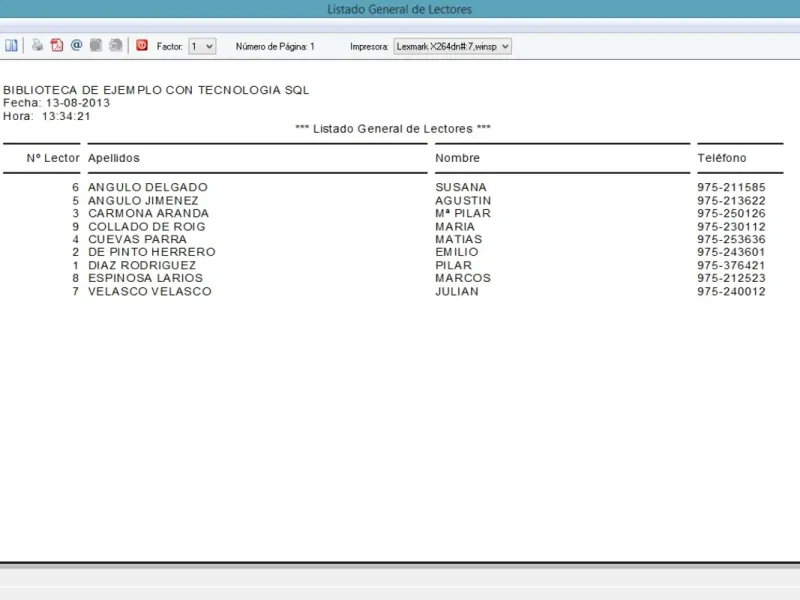Click the first gray page icon
Screen dimensions: 800x600
(96, 45)
